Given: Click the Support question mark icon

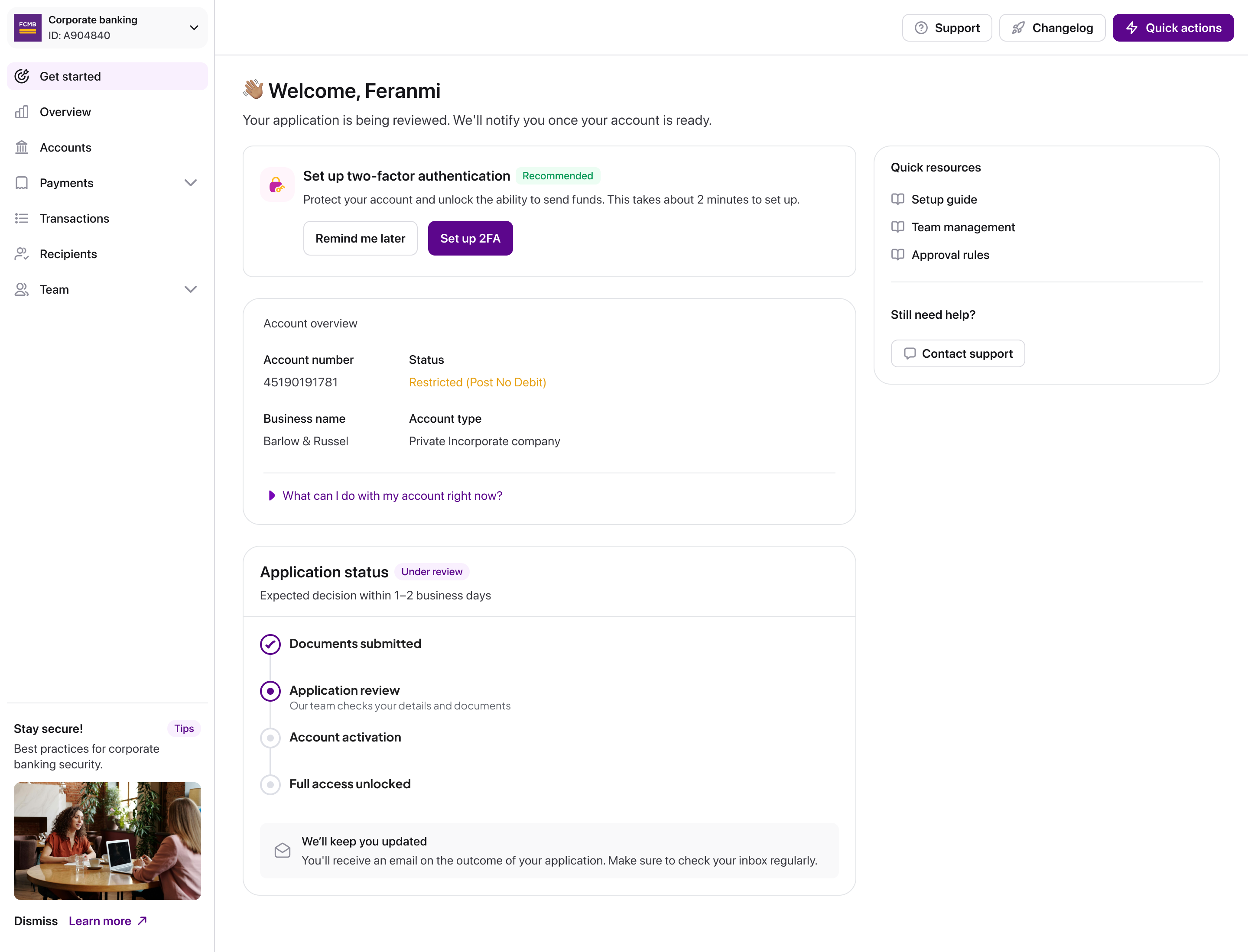Looking at the screenshot, I should tap(921, 28).
